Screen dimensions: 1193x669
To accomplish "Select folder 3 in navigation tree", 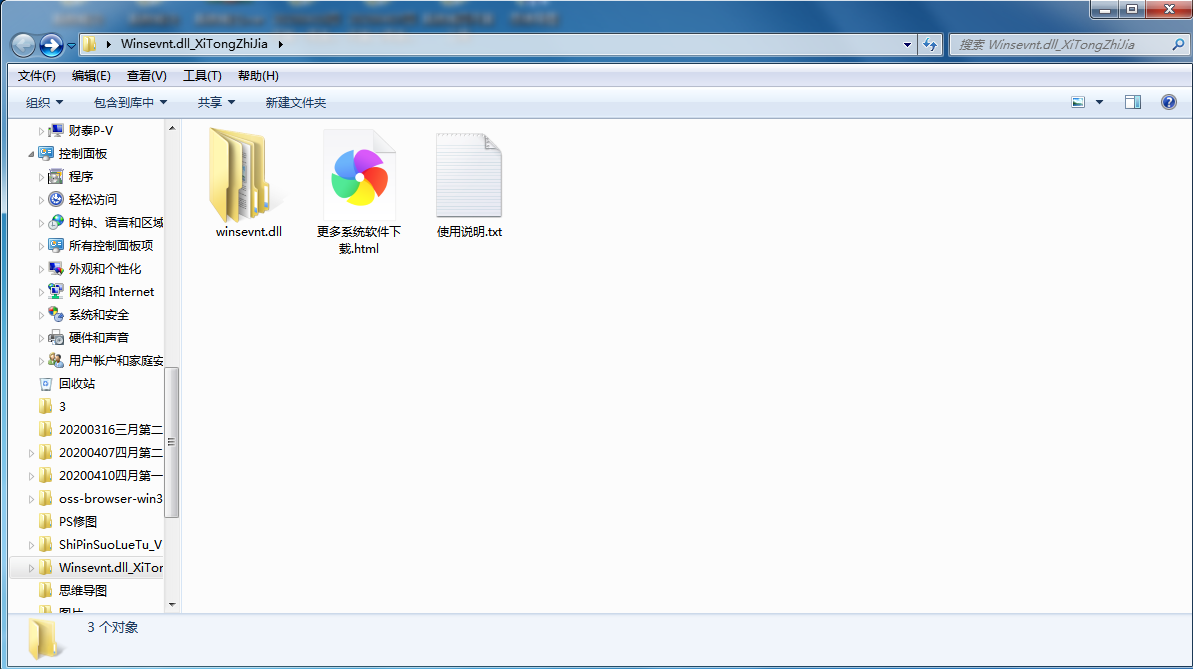I will pos(62,406).
